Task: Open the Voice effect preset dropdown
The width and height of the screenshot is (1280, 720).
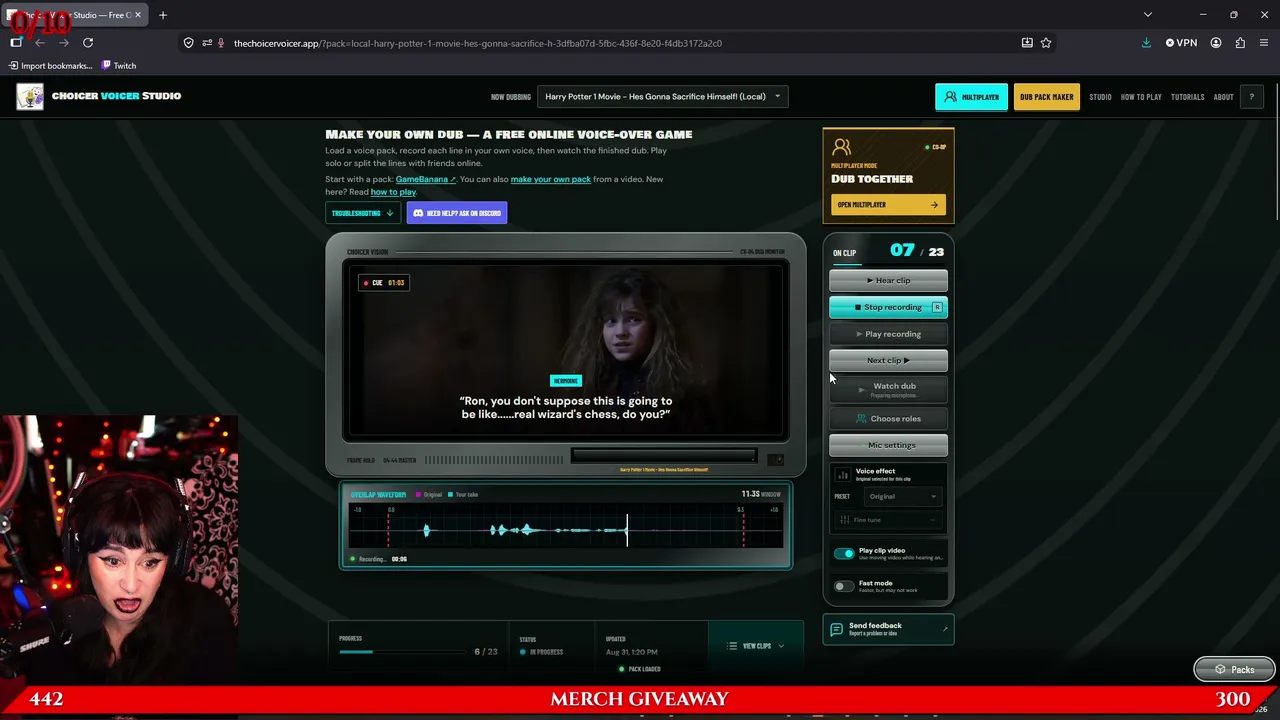Action: (x=901, y=496)
